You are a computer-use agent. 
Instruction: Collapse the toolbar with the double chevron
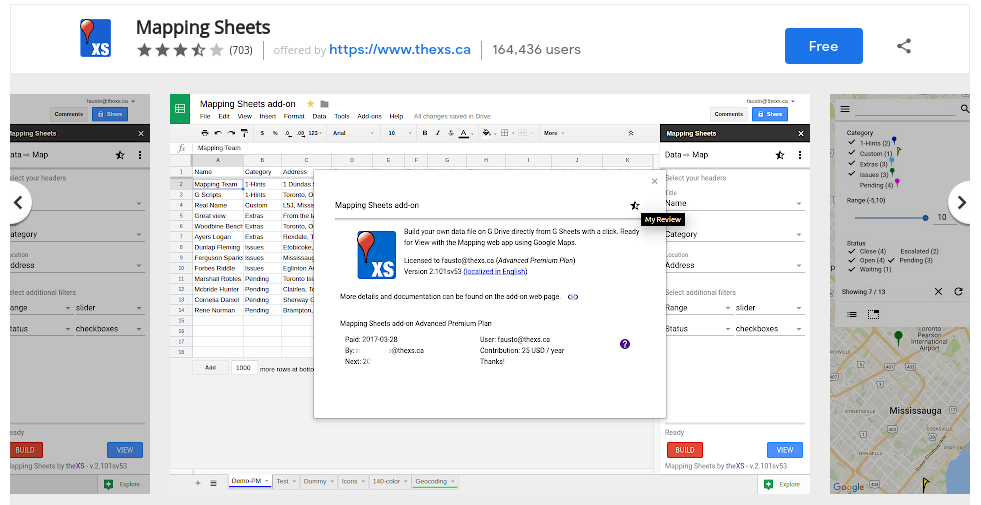click(x=631, y=133)
